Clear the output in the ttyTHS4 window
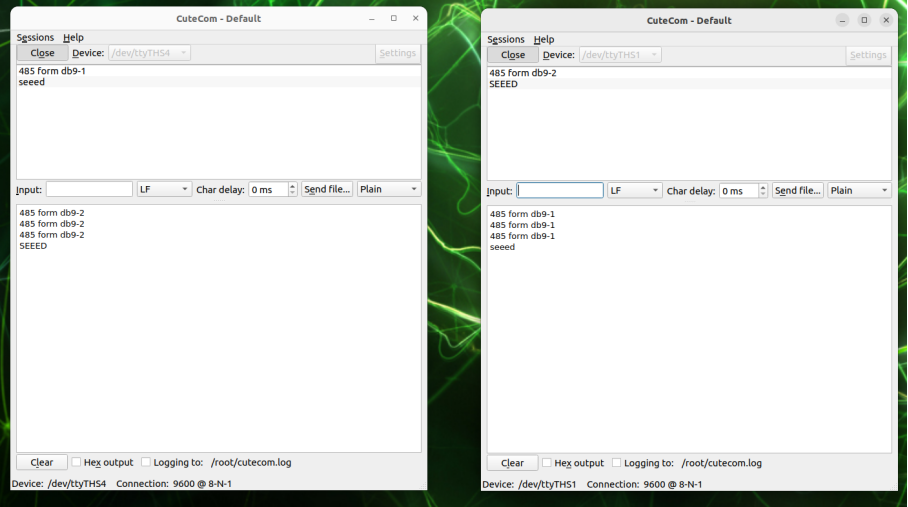Viewport: 908px width, 507px height. 42,462
